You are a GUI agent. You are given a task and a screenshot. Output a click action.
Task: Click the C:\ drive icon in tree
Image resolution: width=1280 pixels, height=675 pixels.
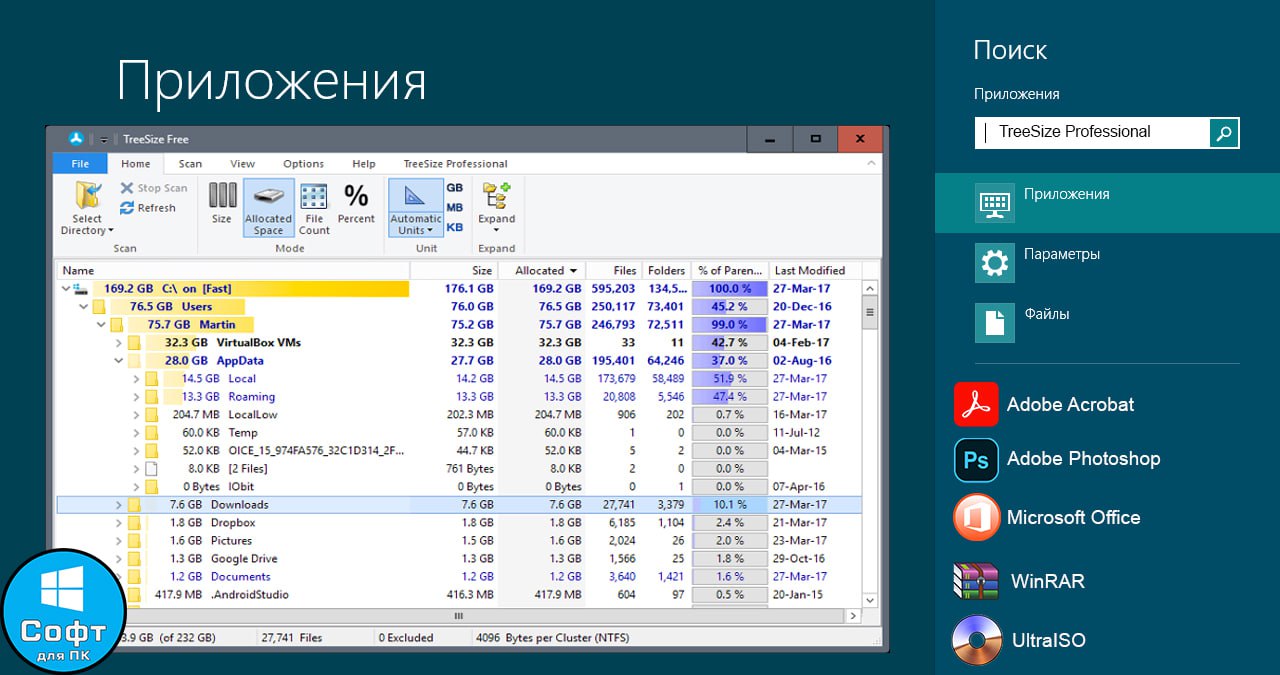coord(81,289)
